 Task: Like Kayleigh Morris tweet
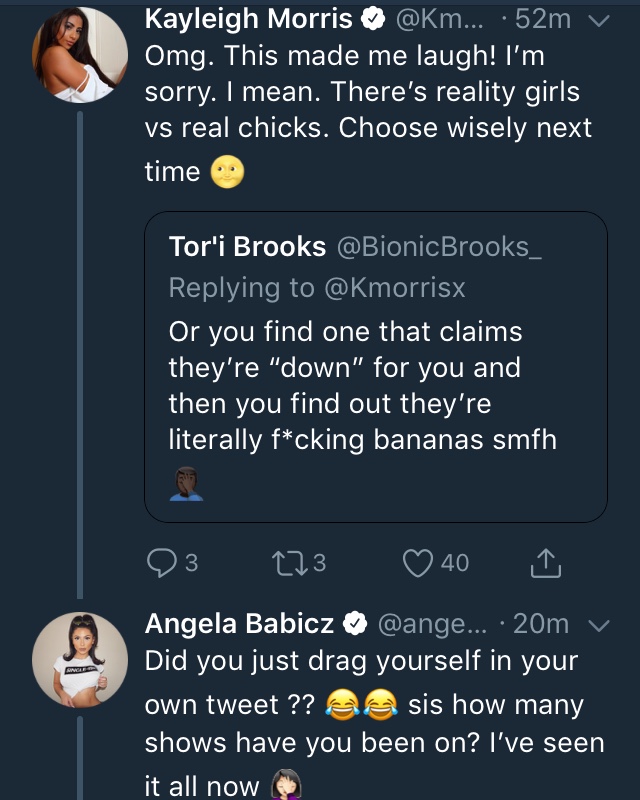click(x=418, y=563)
